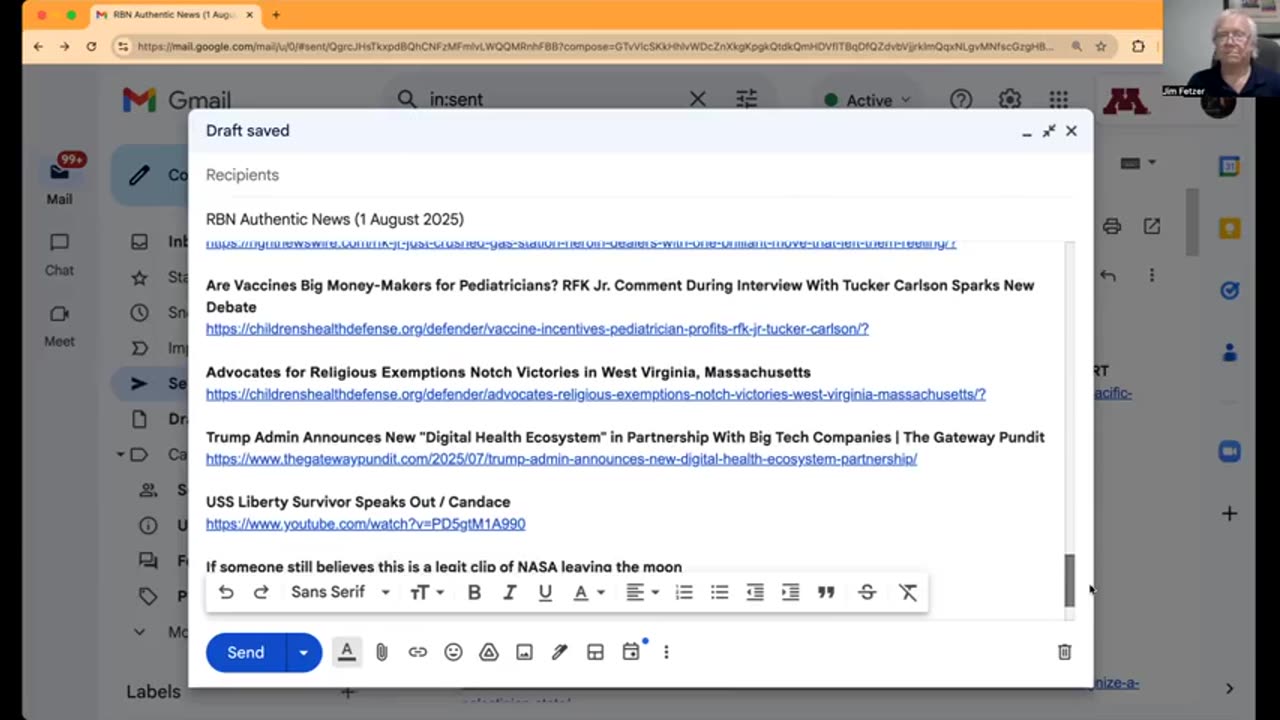Increase indent of text
Viewport: 1280px width, 720px height.
point(790,592)
